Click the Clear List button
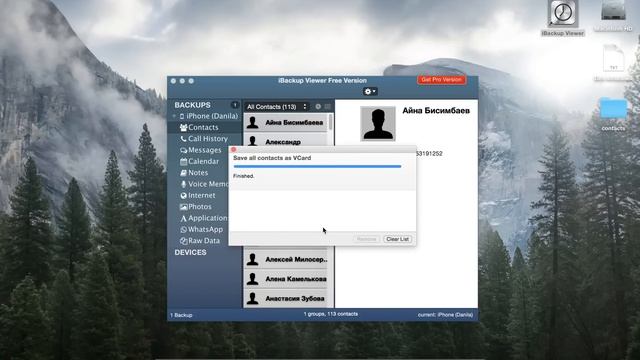 point(398,239)
